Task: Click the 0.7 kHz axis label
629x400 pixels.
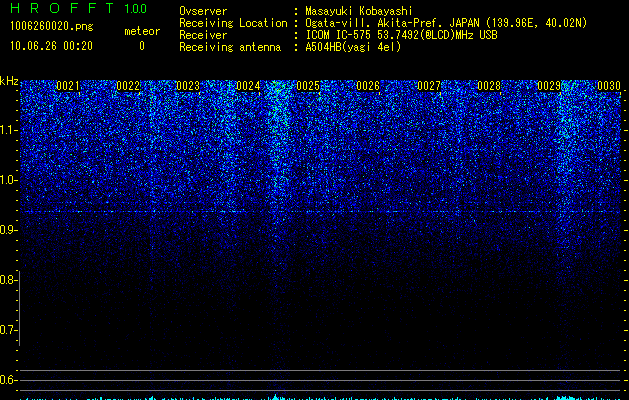Action: 9,330
